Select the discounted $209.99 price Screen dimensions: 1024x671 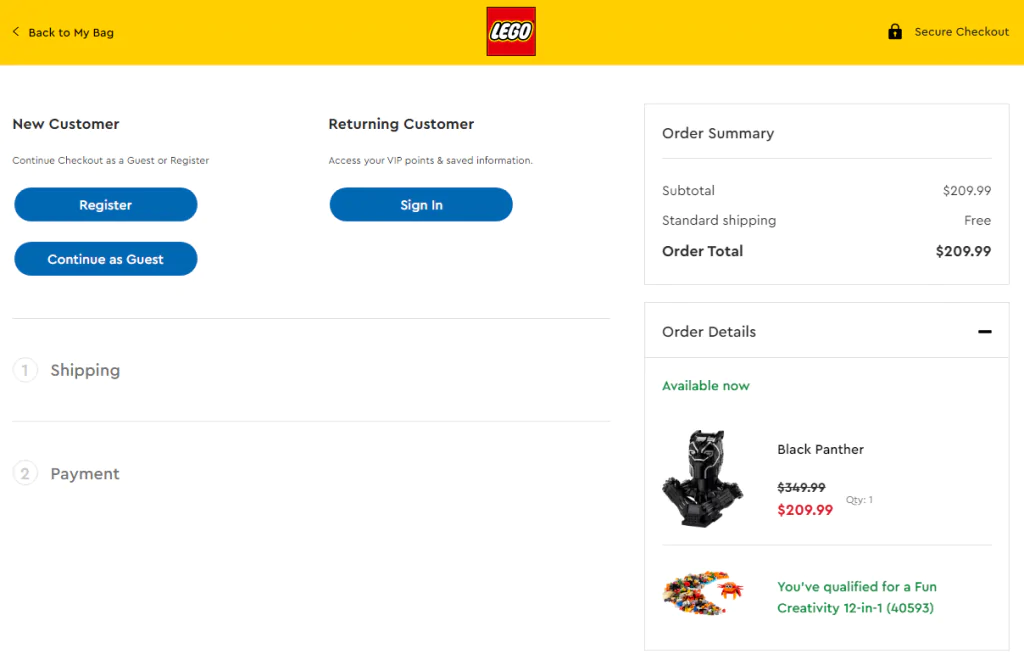pos(805,510)
